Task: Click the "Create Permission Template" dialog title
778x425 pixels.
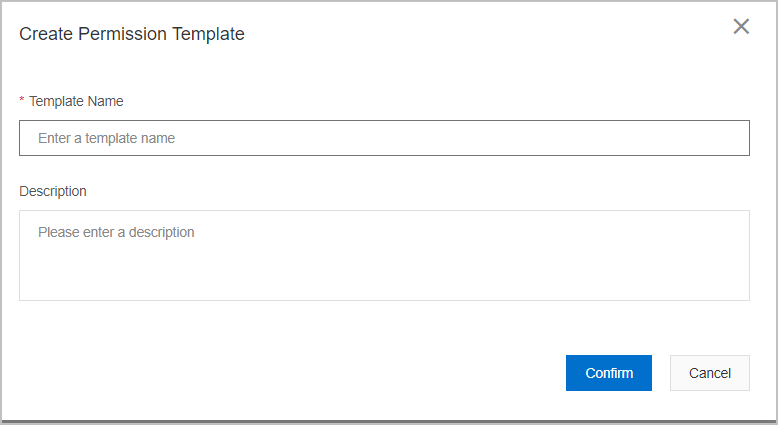Action: tap(132, 34)
